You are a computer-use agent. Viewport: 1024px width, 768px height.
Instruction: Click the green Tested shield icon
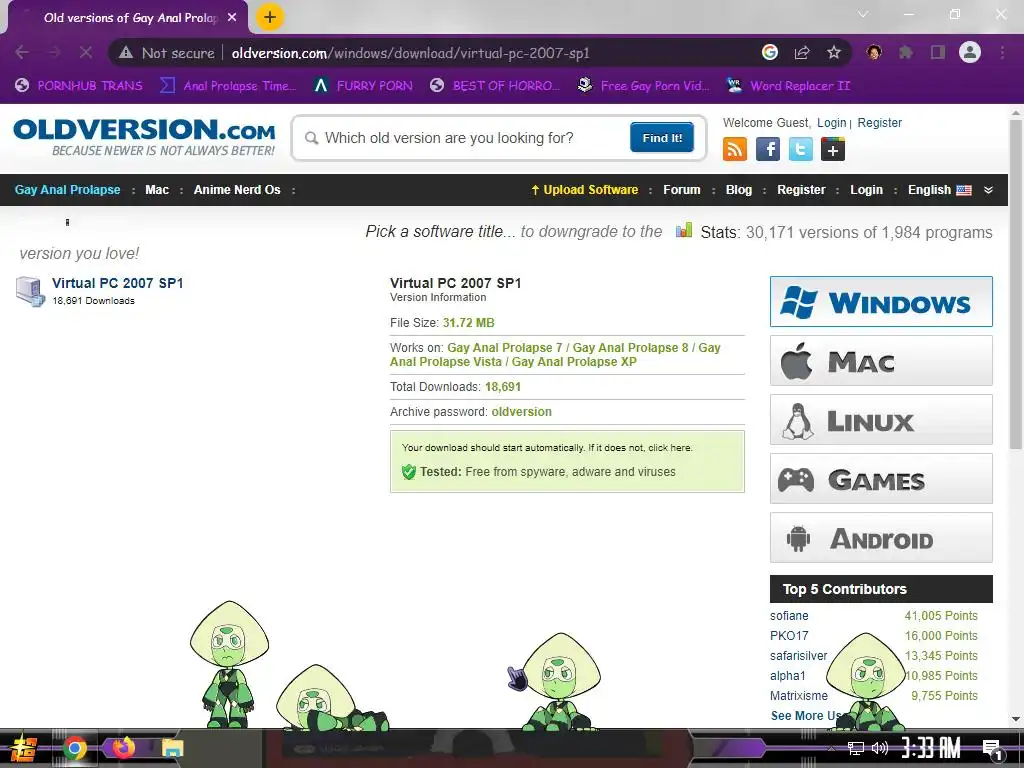pos(409,472)
